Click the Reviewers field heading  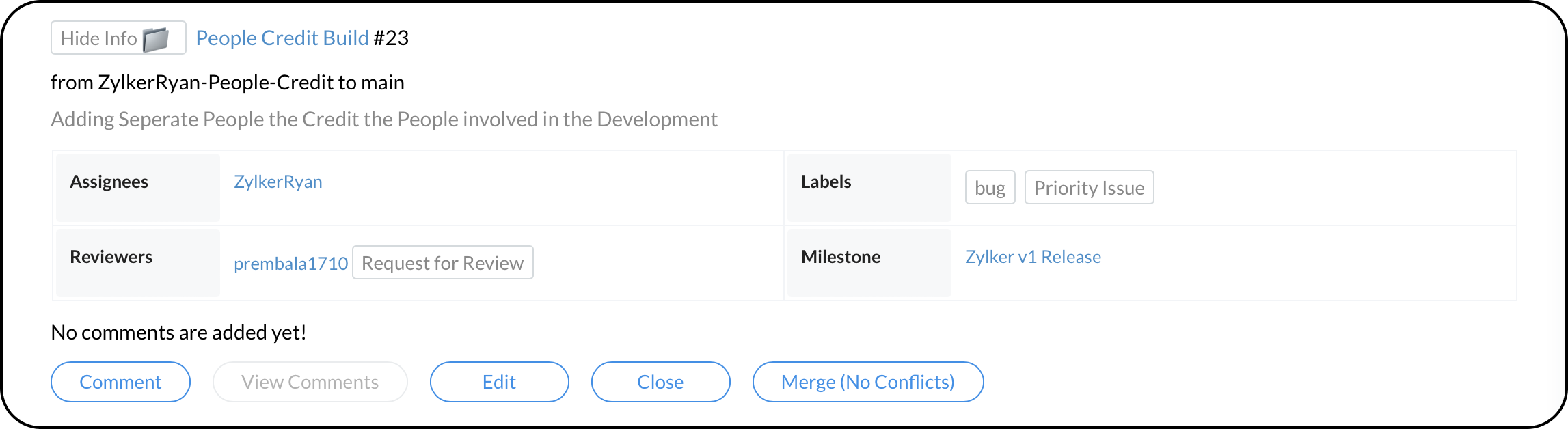111,257
